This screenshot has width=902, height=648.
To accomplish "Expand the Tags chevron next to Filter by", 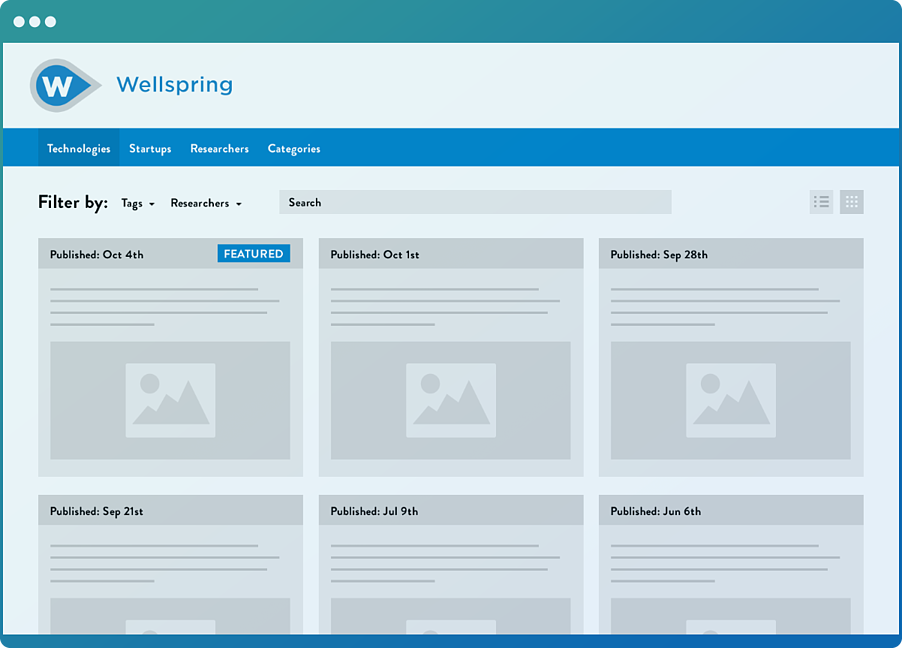I will [152, 204].
